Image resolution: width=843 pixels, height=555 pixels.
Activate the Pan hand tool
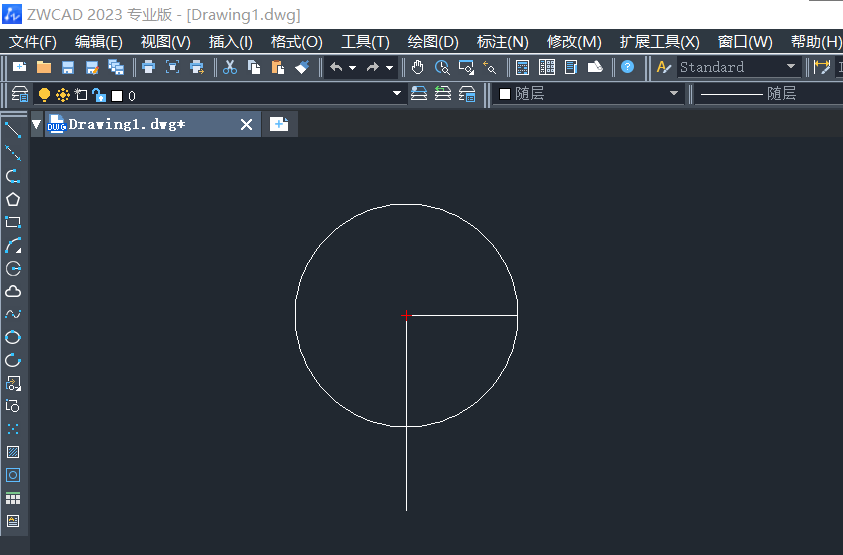[x=418, y=67]
